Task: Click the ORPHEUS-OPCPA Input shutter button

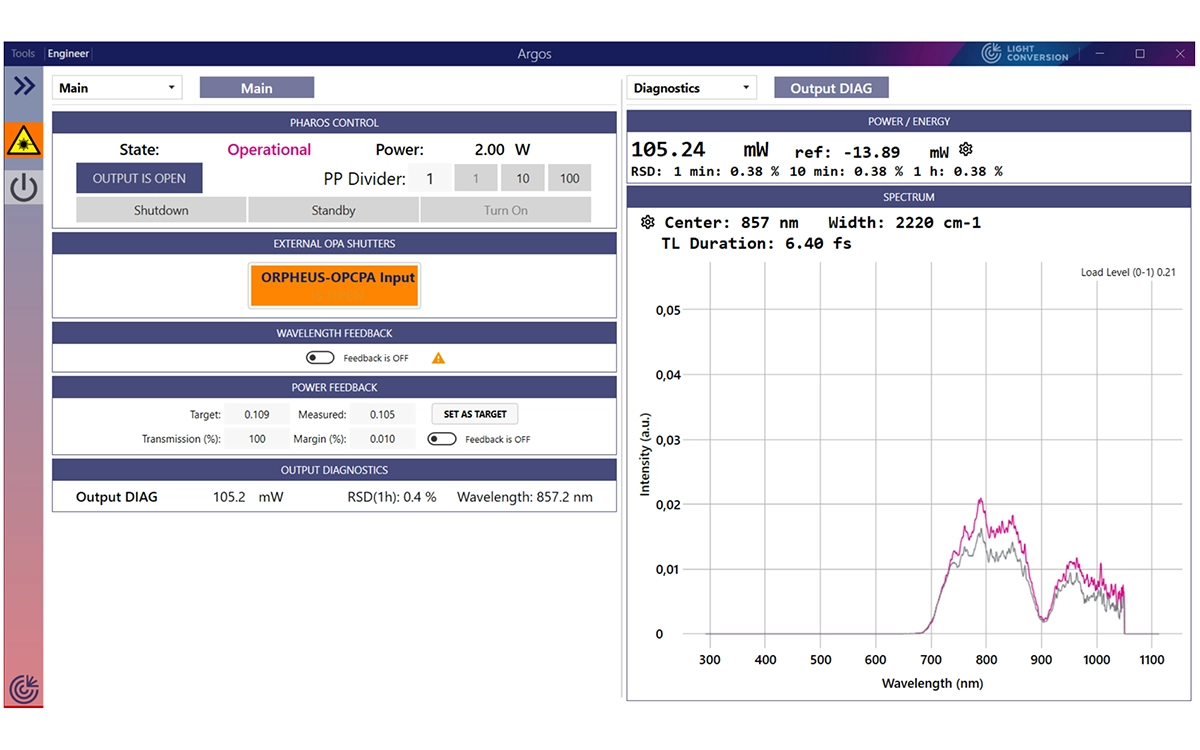Action: 334,285
